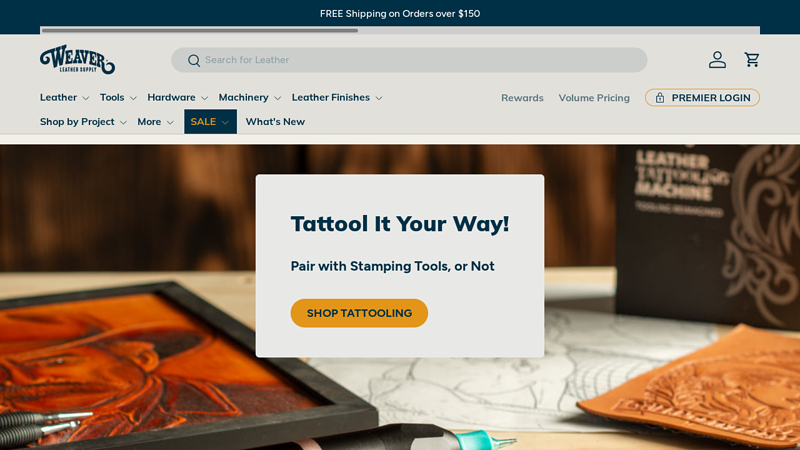Expand Shop by Project menu

pyautogui.click(x=83, y=122)
